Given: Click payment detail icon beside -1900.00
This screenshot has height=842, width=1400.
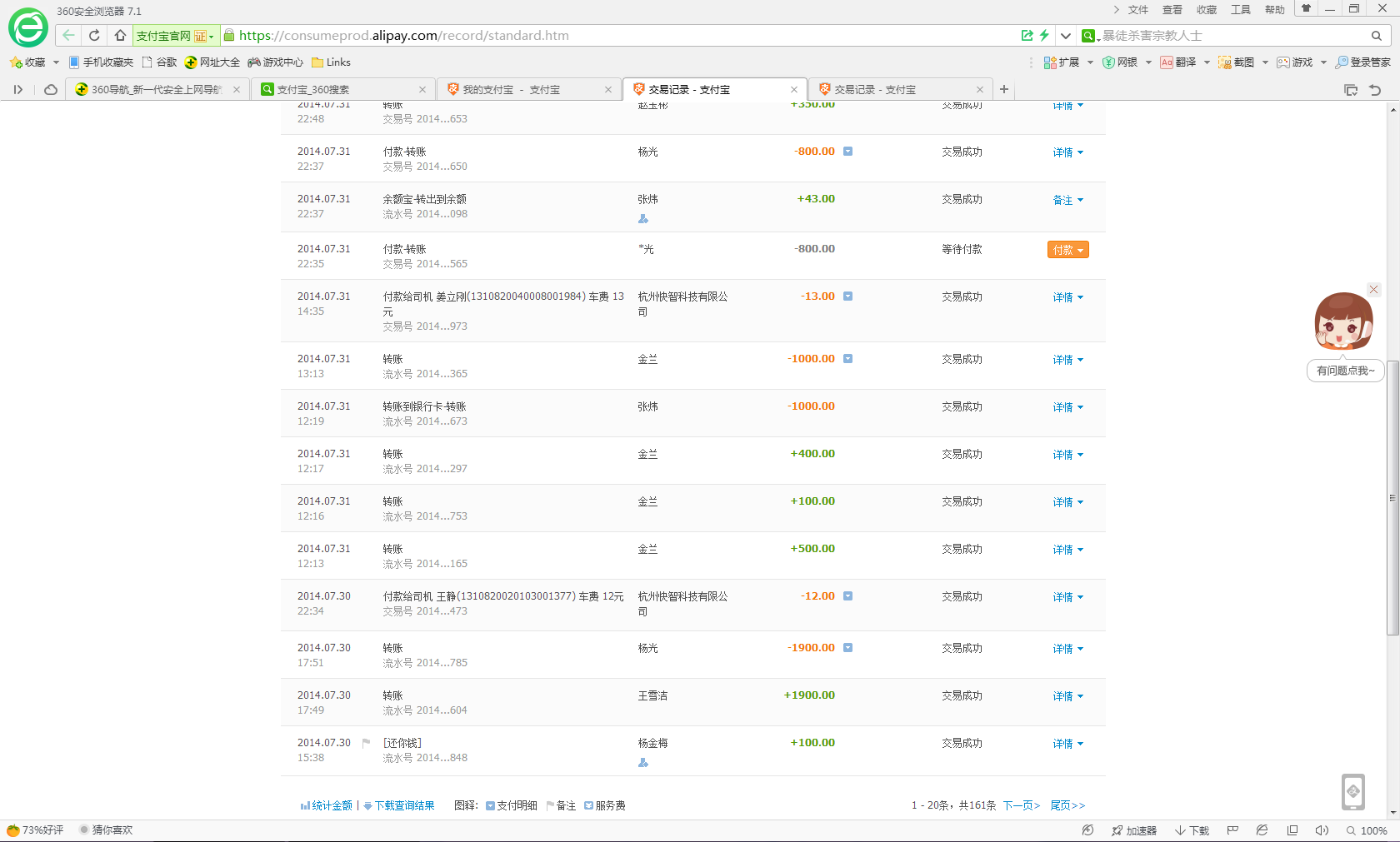Looking at the screenshot, I should point(847,648).
